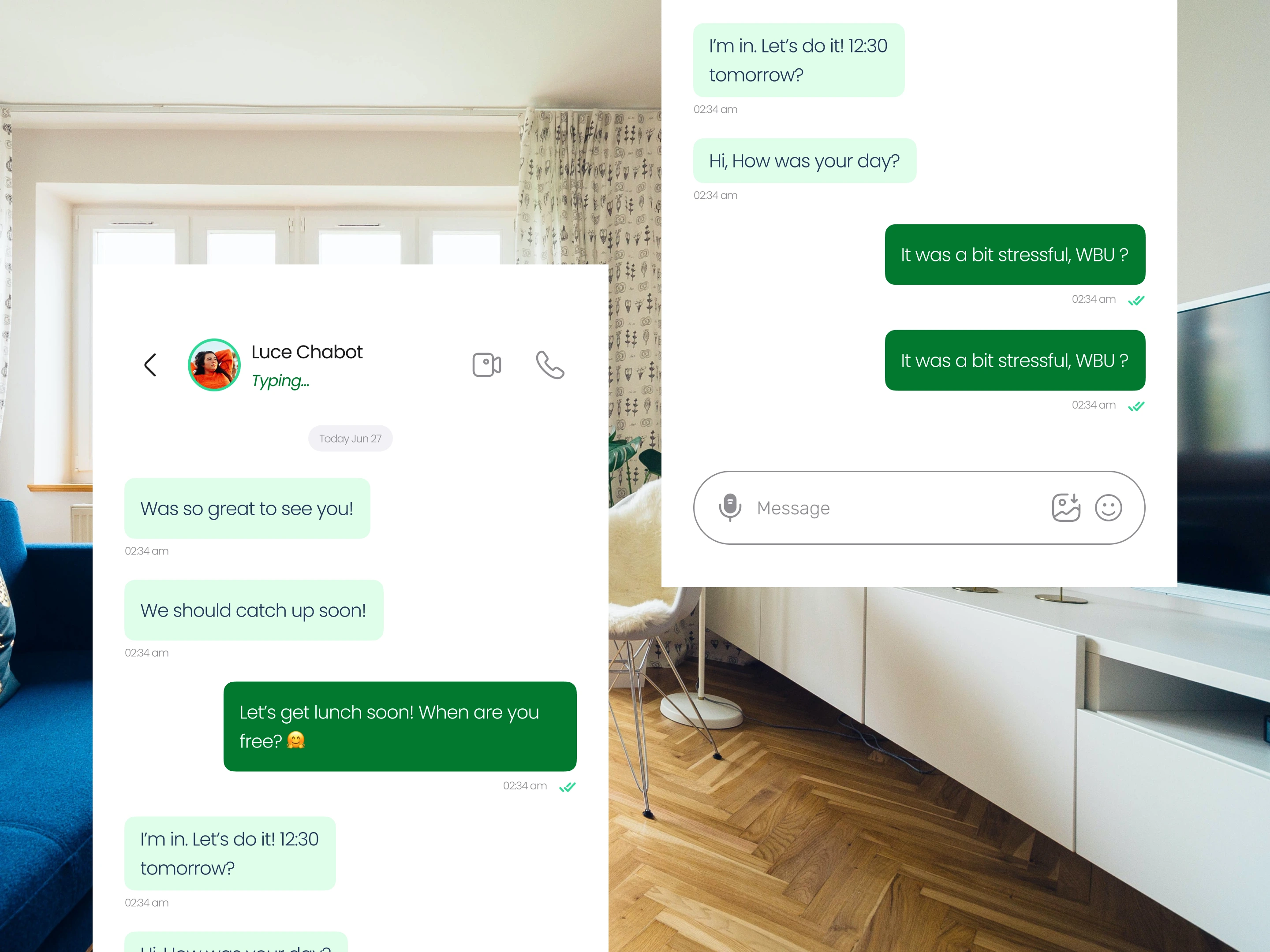
Task: Select the 'I'm in. Let's do it!' bubble in left chat
Action: point(230,853)
